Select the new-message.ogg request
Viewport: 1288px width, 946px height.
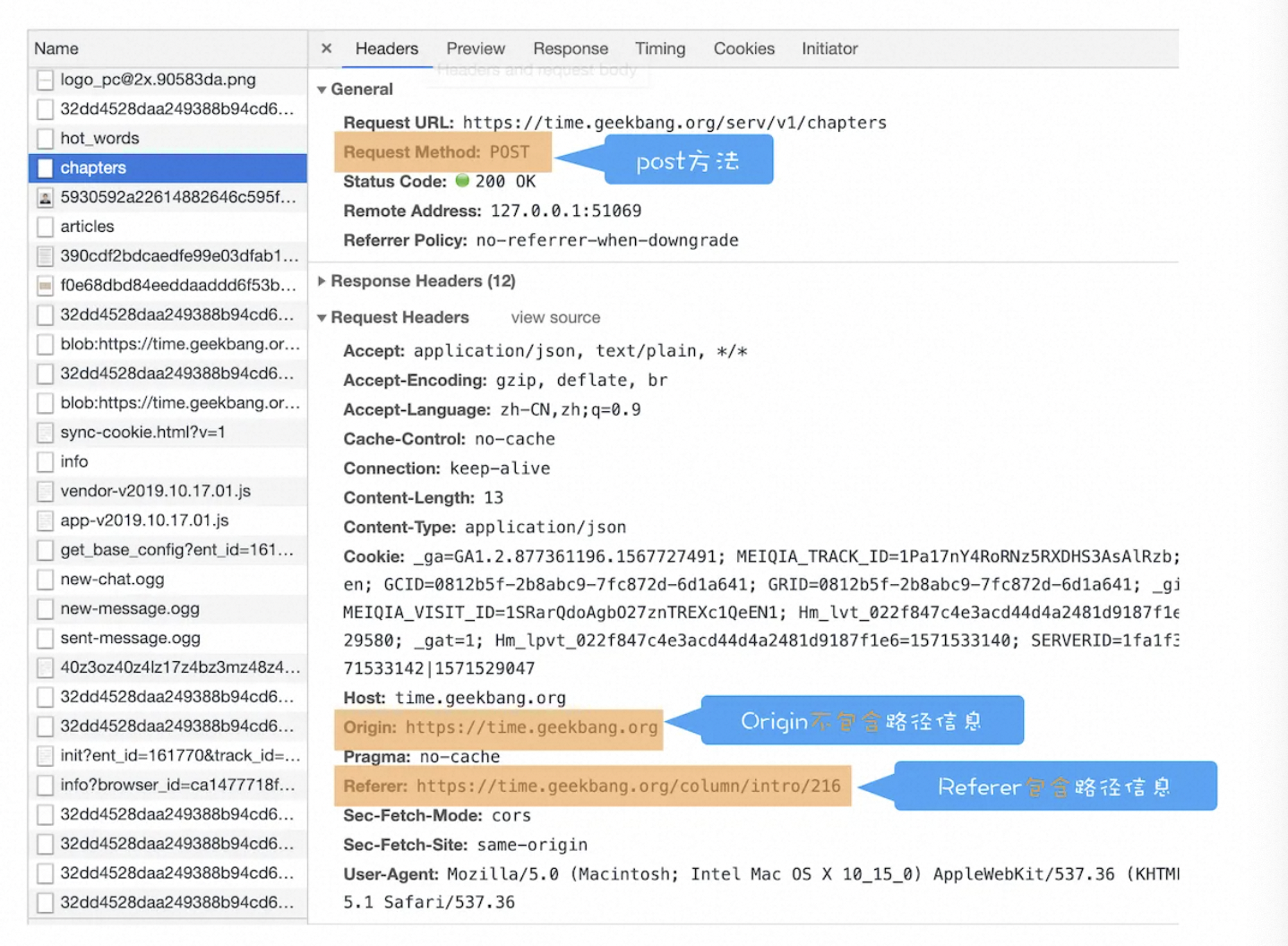coord(167,609)
